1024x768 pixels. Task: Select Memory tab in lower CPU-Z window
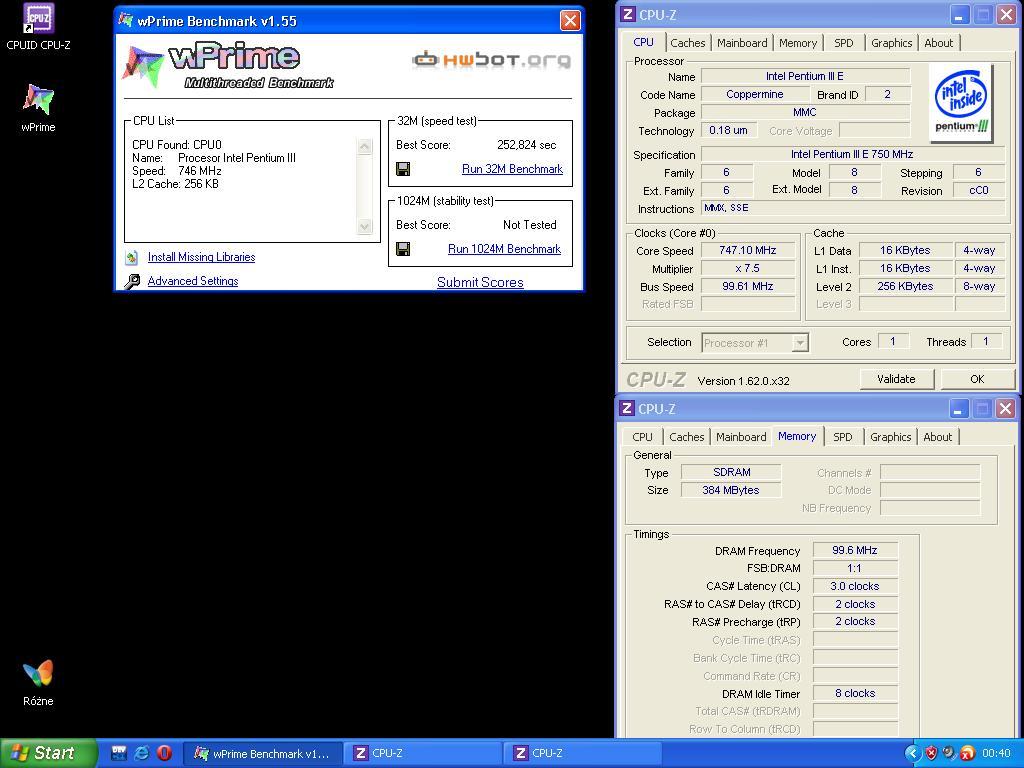click(x=797, y=436)
